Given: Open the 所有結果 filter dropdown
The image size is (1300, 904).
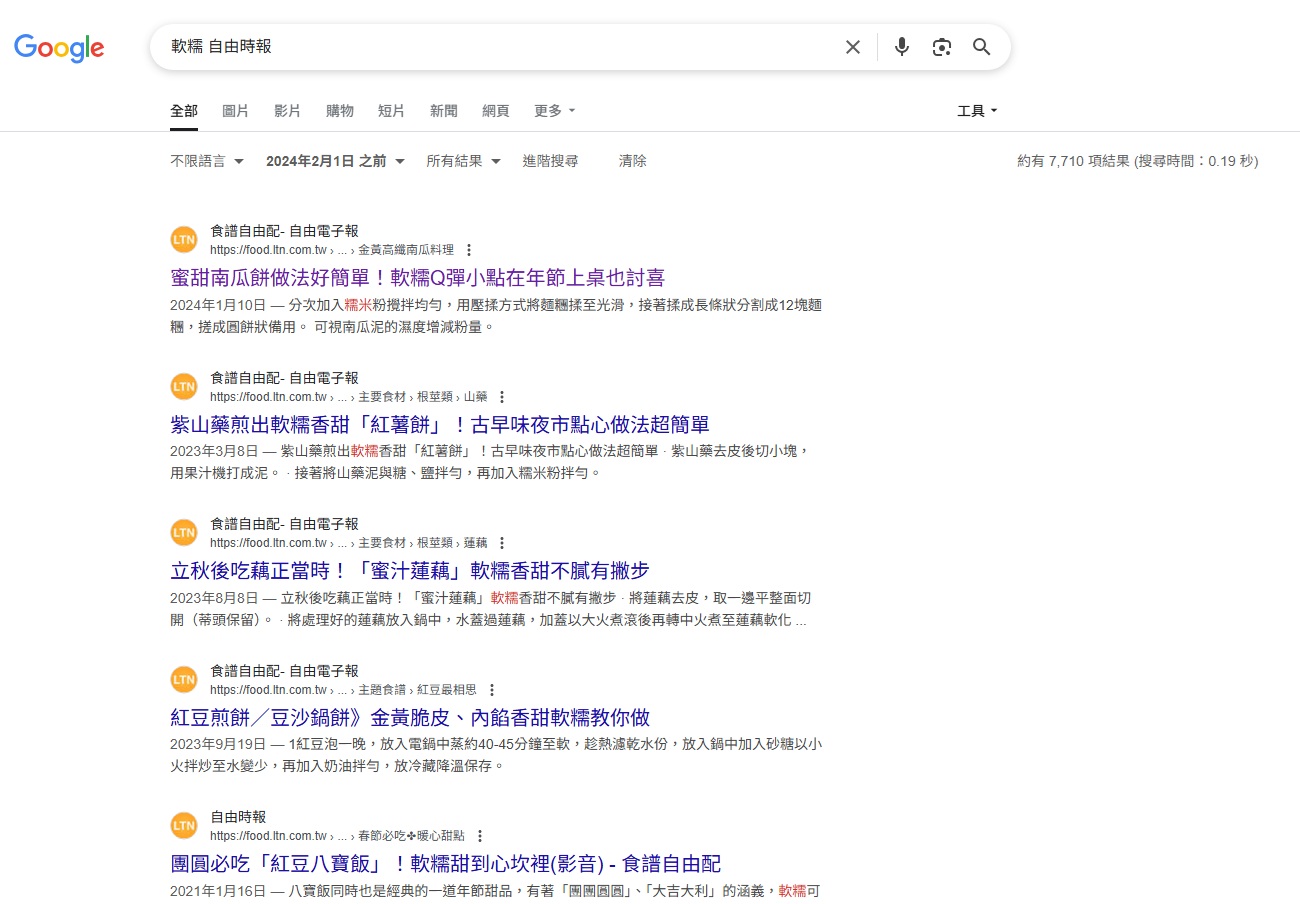Looking at the screenshot, I should click(463, 161).
